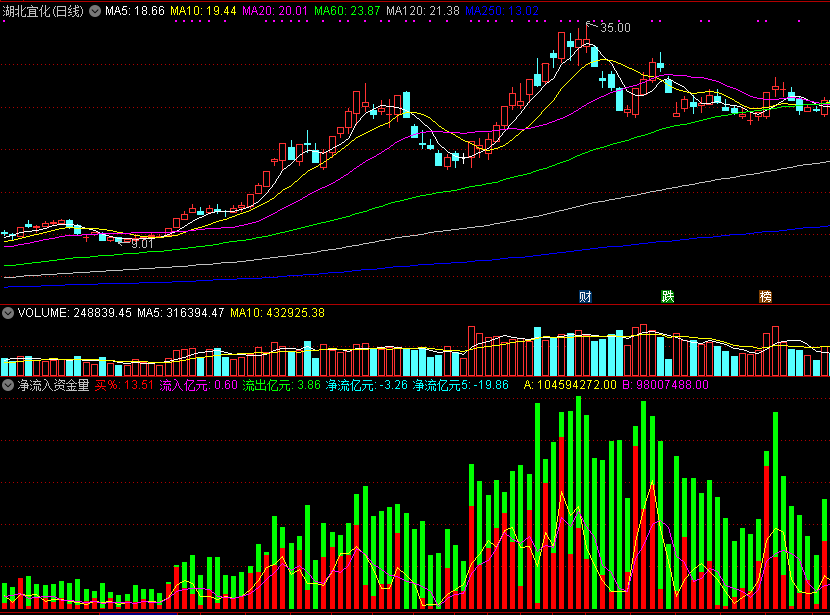
Task: Click the 9.01 low price marker
Action: [x=142, y=244]
